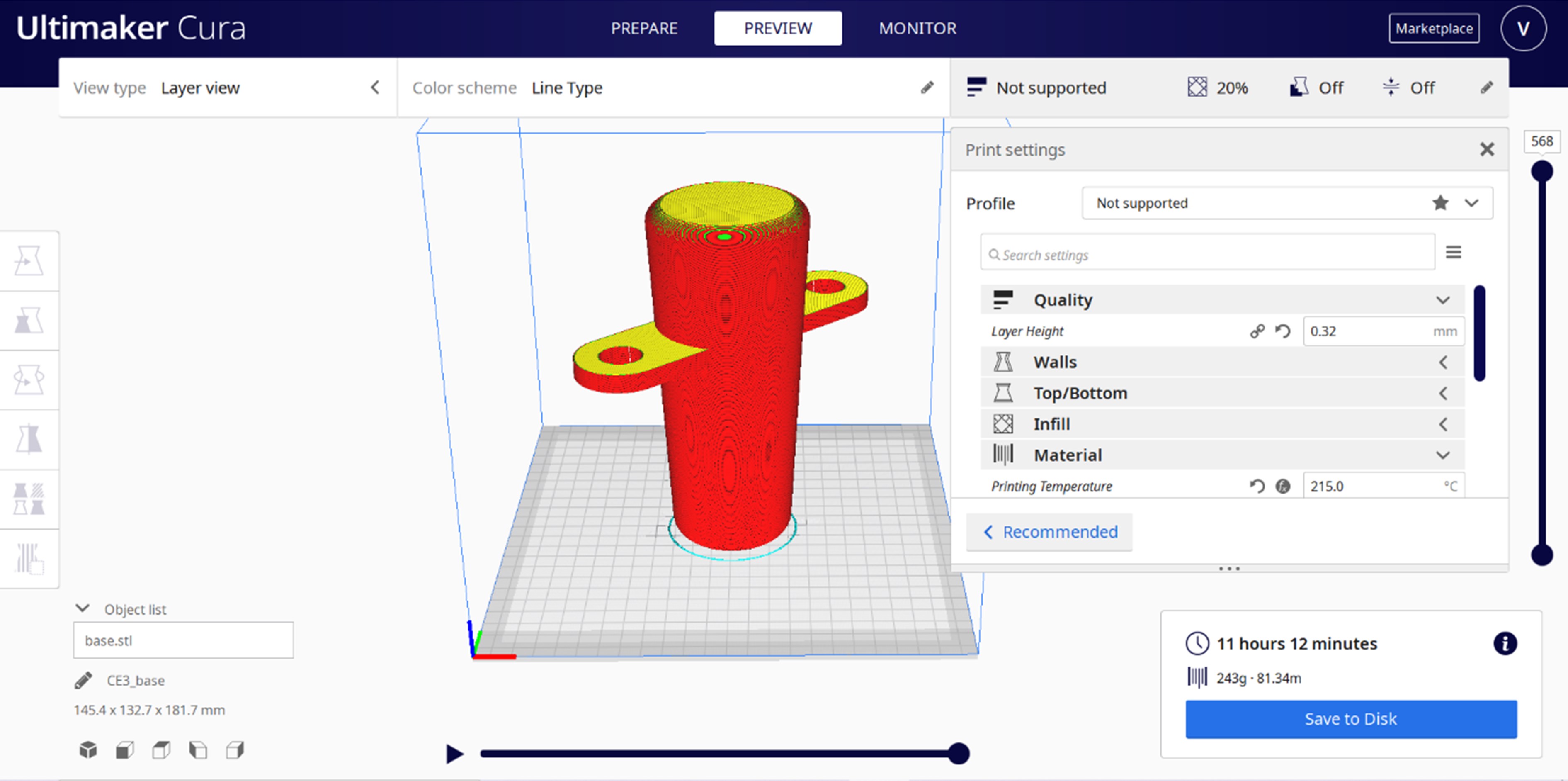Reset Layer Height with revert arrow
This screenshot has height=781, width=1568.
[x=1282, y=331]
